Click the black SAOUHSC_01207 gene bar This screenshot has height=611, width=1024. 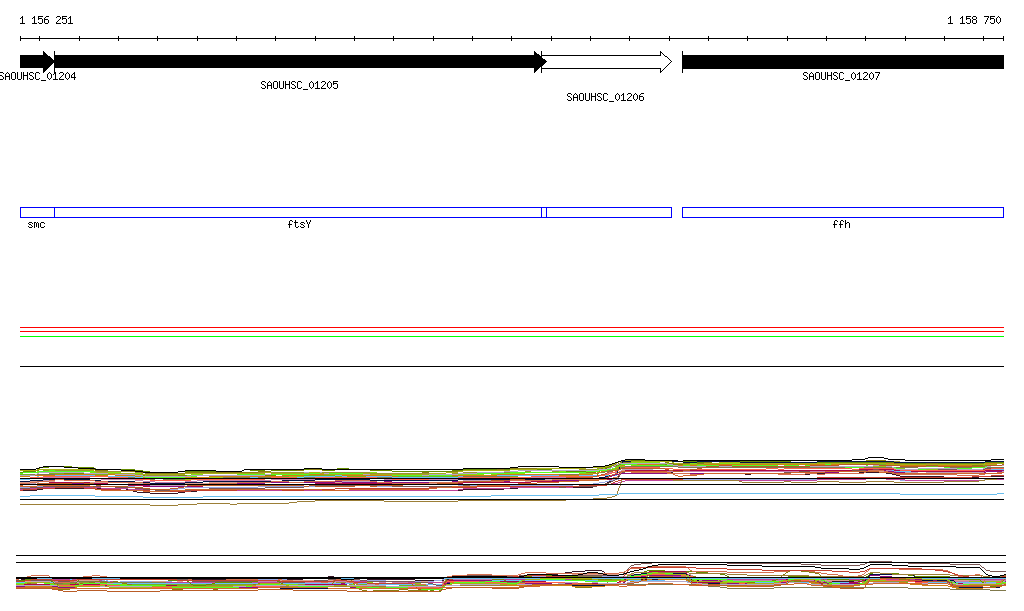[x=842, y=62]
